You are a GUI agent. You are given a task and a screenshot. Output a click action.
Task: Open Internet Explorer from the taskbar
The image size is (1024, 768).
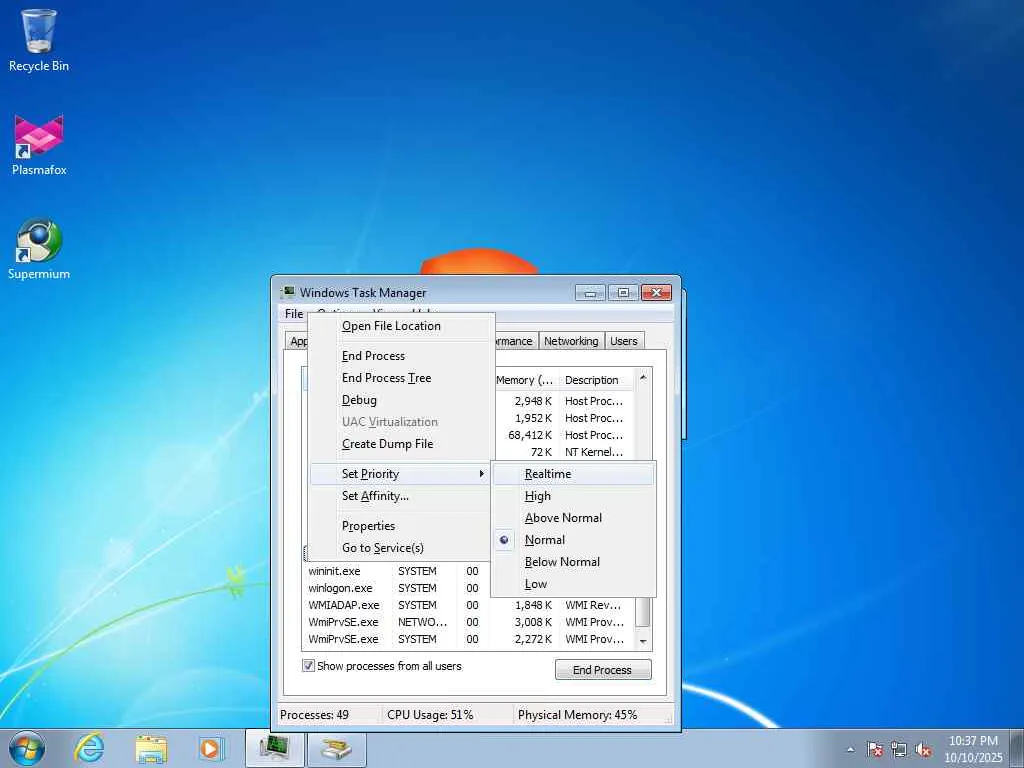(x=89, y=748)
